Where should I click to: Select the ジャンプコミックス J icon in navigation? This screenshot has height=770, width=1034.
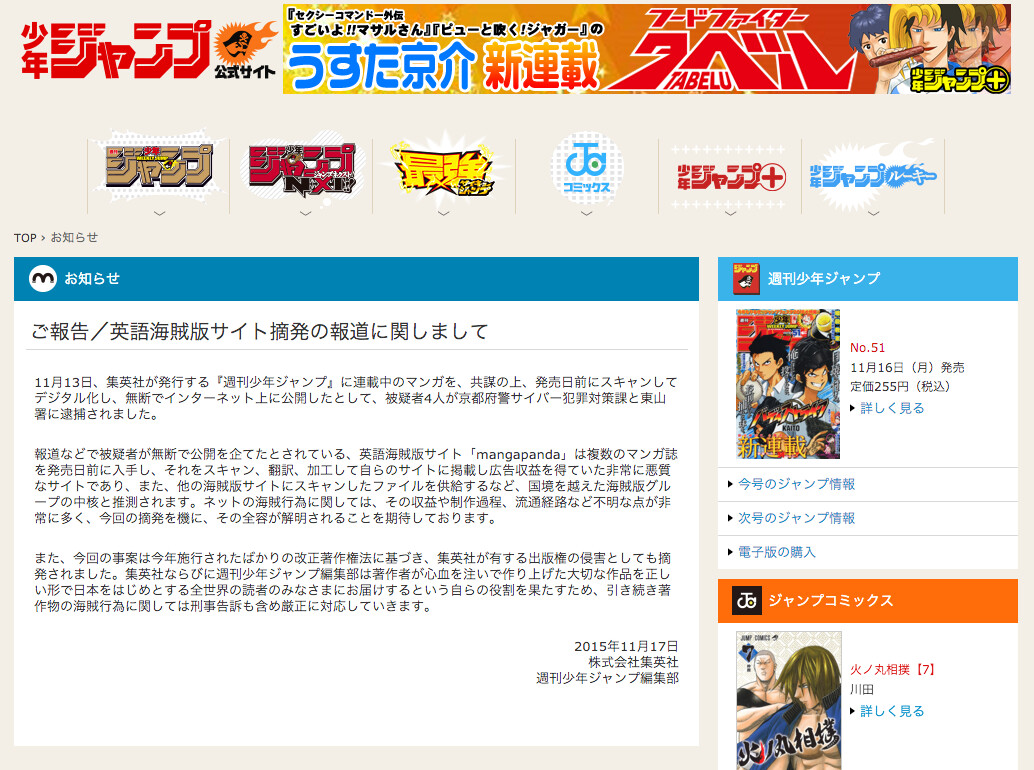point(587,168)
